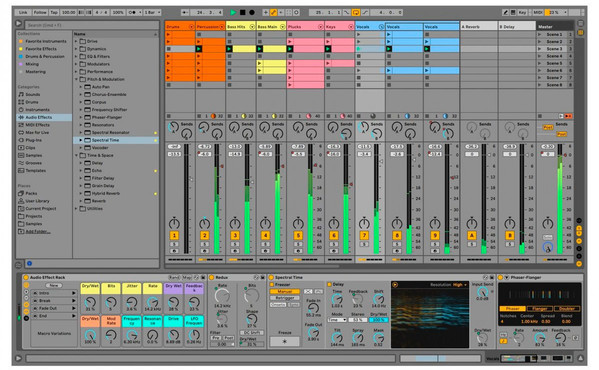Toggle Track Activator 2 on Percussion
The image size is (599, 370).
(x=204, y=235)
